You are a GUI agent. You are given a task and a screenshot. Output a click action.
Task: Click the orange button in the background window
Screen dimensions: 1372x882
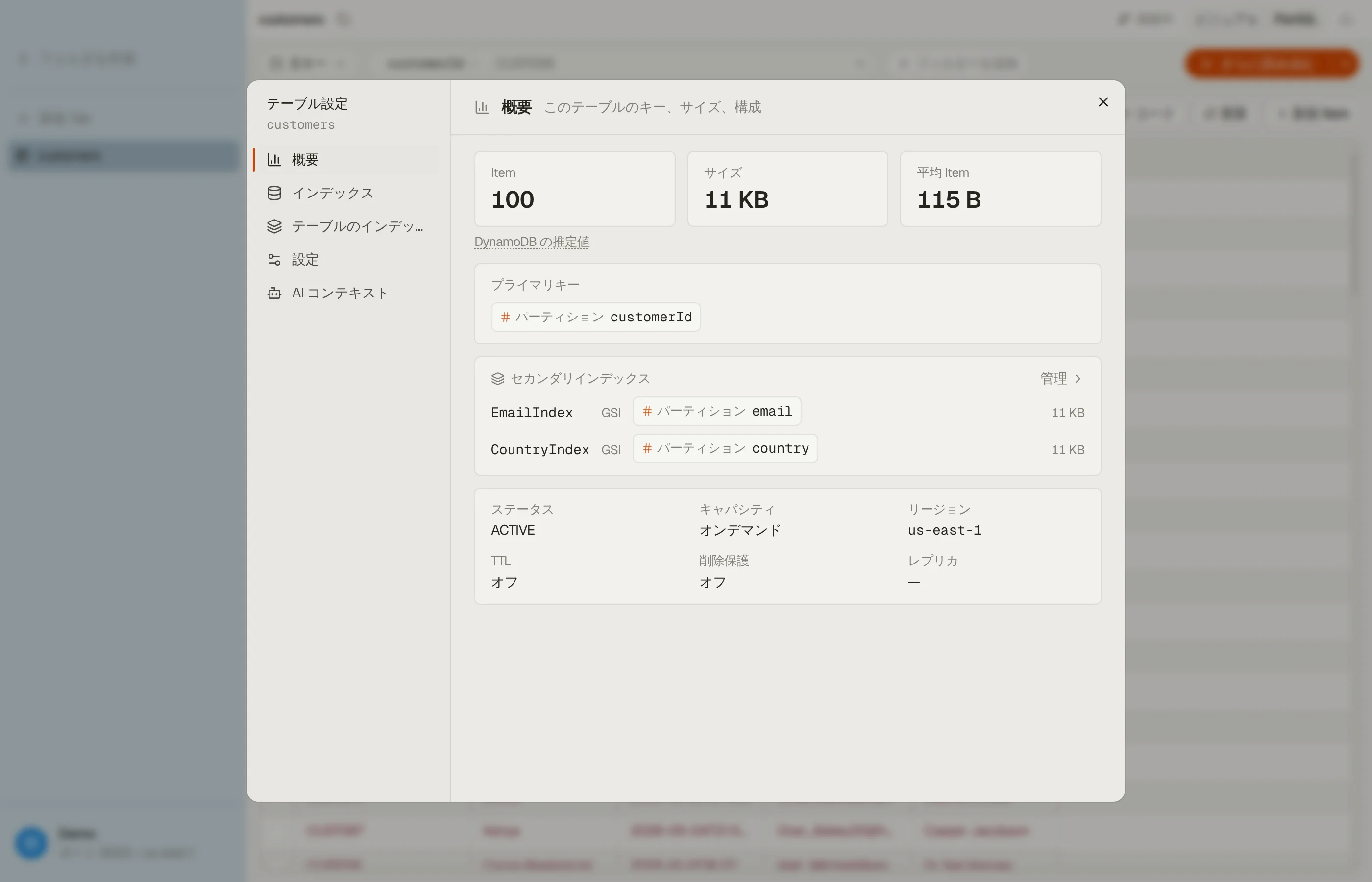click(1271, 63)
